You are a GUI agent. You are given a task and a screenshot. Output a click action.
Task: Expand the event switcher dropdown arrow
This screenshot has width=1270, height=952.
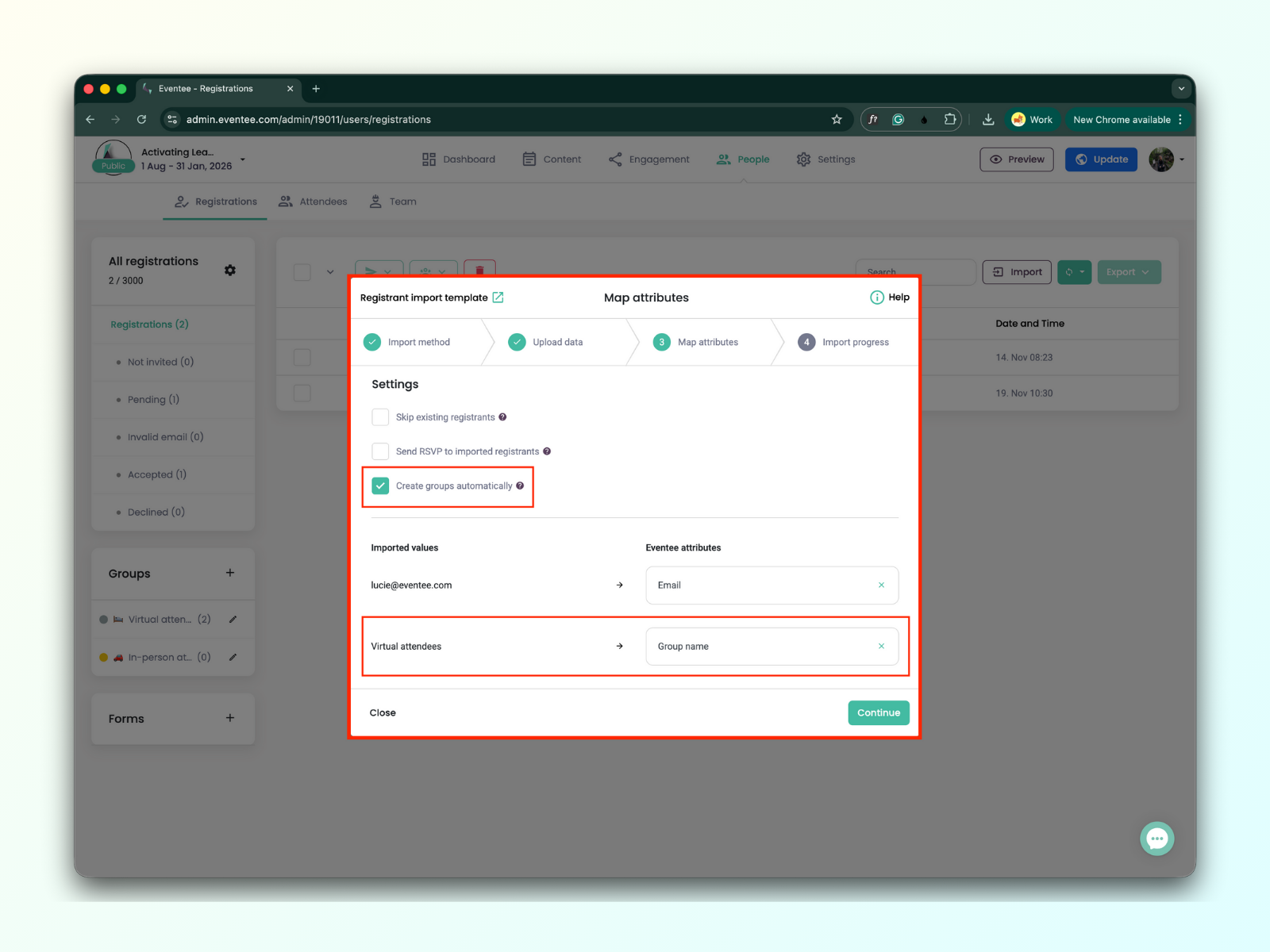point(243,159)
